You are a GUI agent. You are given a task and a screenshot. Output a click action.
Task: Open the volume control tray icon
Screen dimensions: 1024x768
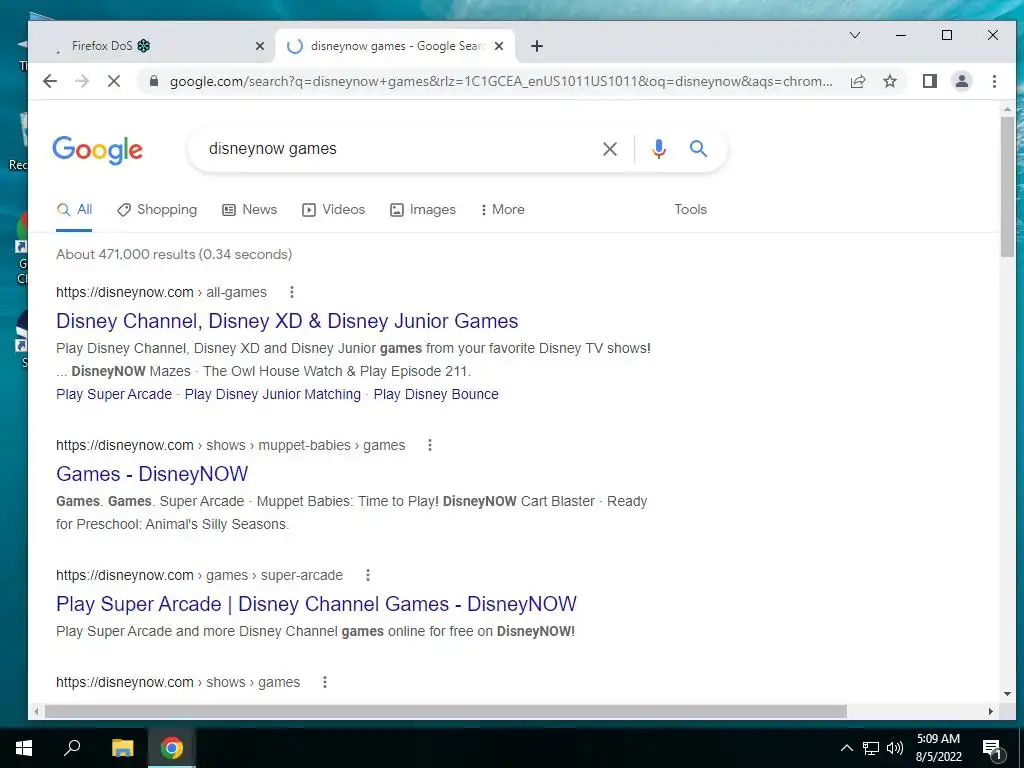pos(895,748)
